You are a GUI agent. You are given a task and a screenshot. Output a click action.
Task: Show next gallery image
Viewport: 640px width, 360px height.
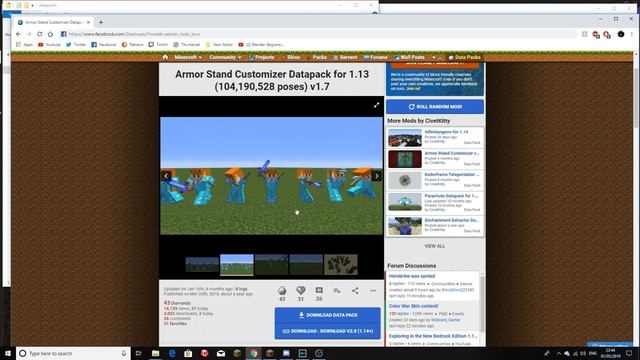point(377,176)
